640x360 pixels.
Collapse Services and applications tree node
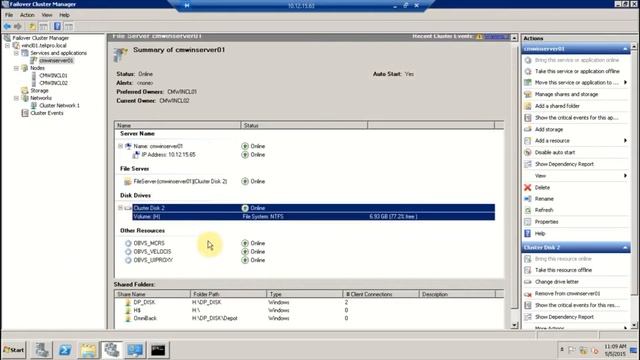[16, 53]
